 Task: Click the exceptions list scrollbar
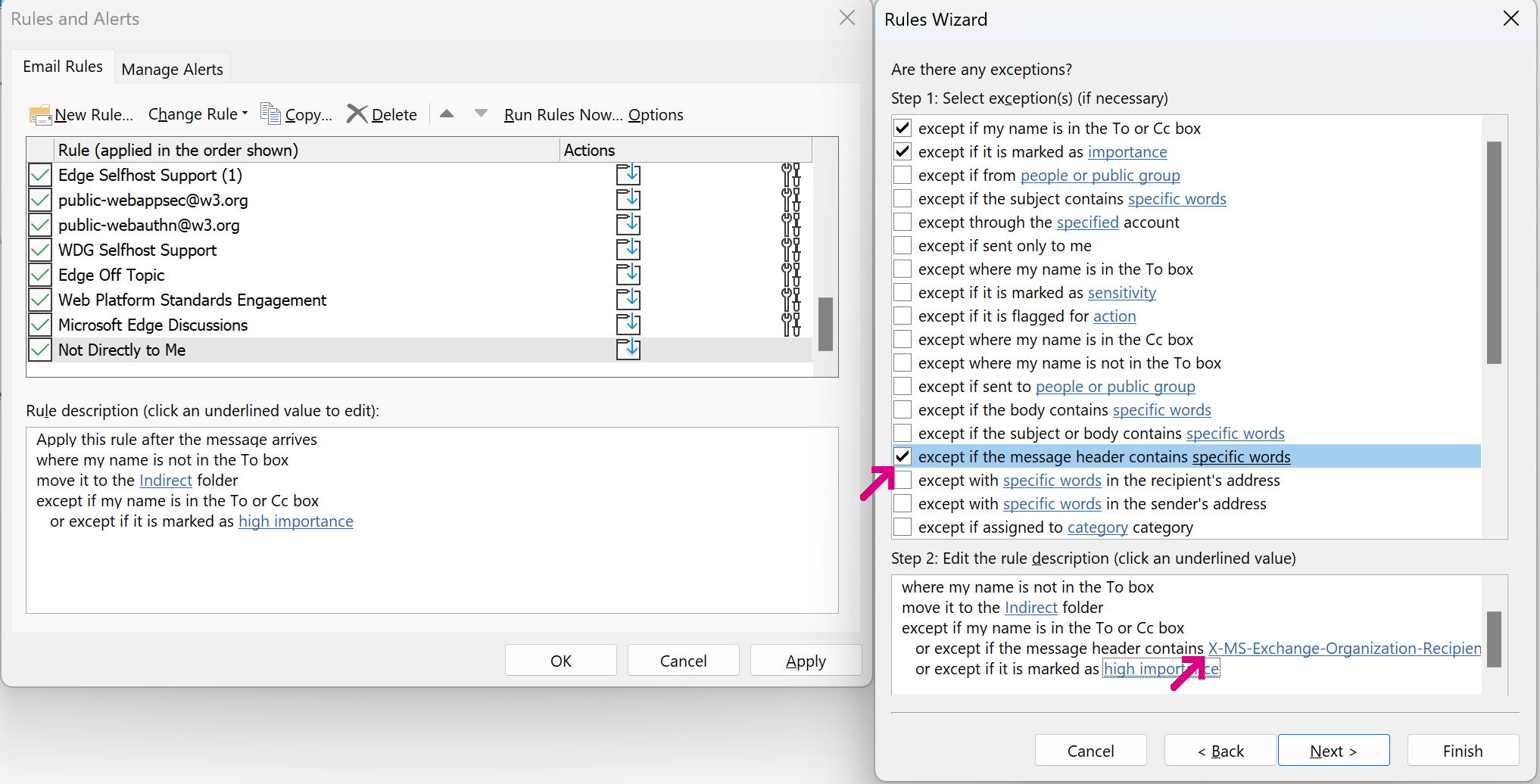tap(1494, 253)
